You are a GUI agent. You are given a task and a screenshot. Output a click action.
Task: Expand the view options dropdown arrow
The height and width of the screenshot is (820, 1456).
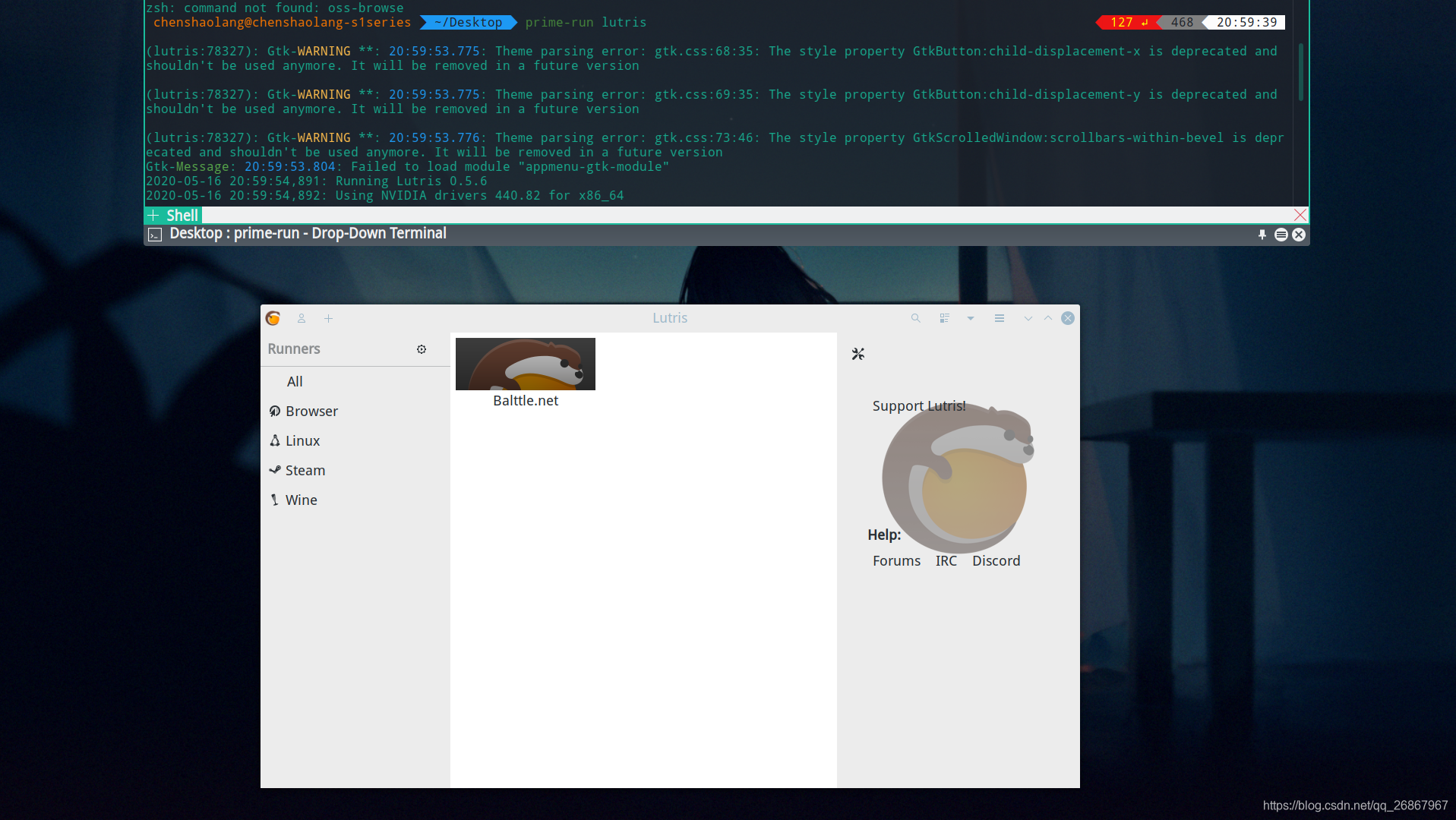click(x=971, y=319)
